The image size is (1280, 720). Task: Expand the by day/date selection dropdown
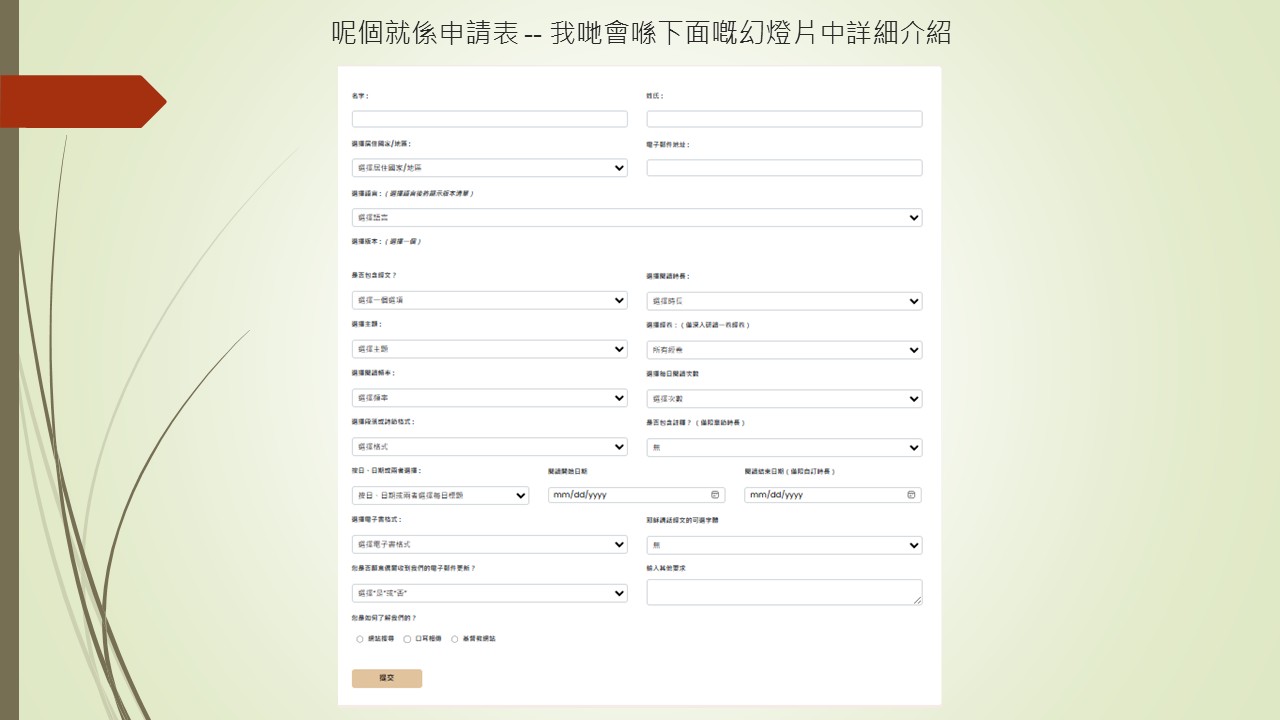440,495
